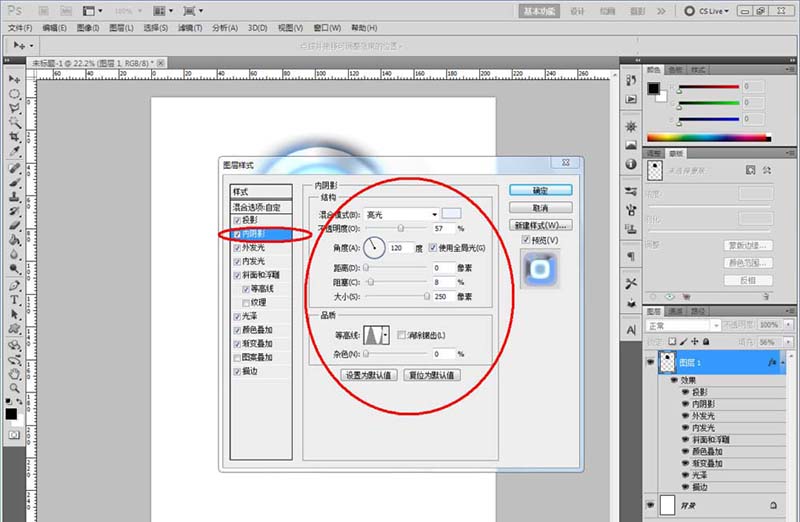
Task: Open the 混合模式 blend mode dropdown
Action: [402, 215]
